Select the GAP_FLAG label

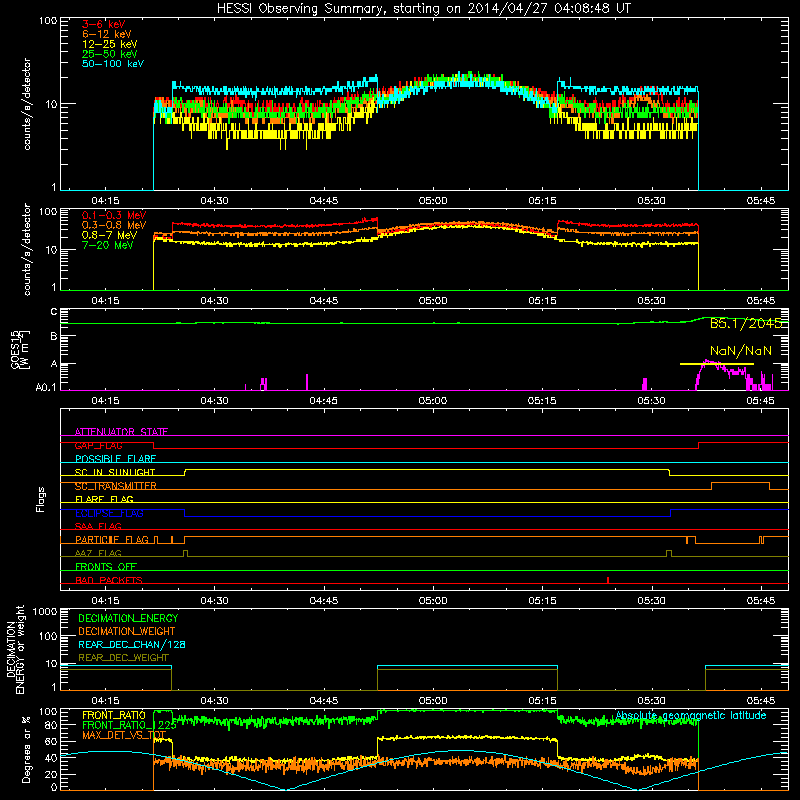coord(98,445)
